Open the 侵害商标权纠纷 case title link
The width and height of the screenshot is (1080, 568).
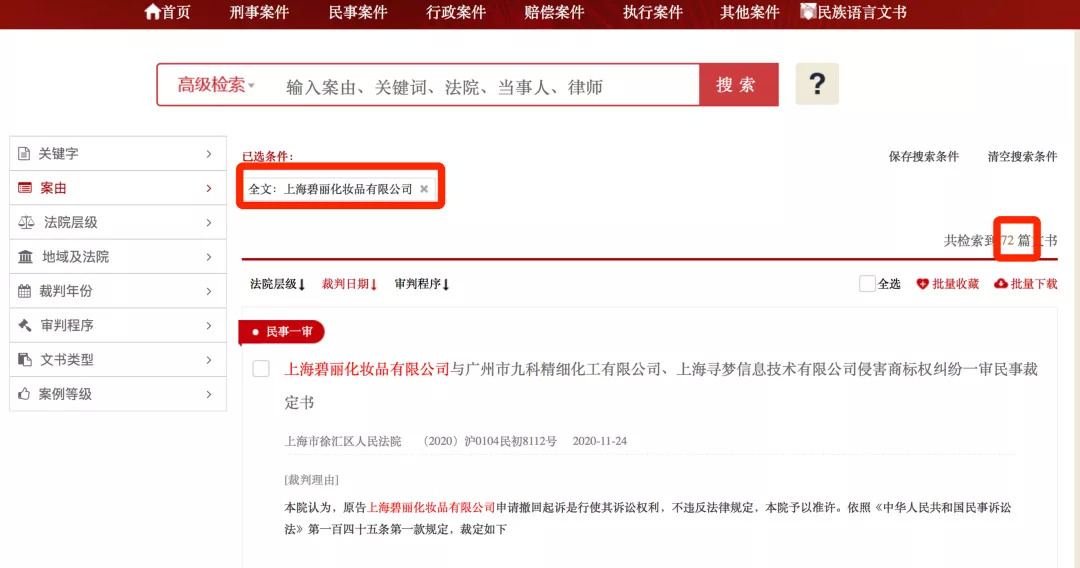[x=661, y=386]
